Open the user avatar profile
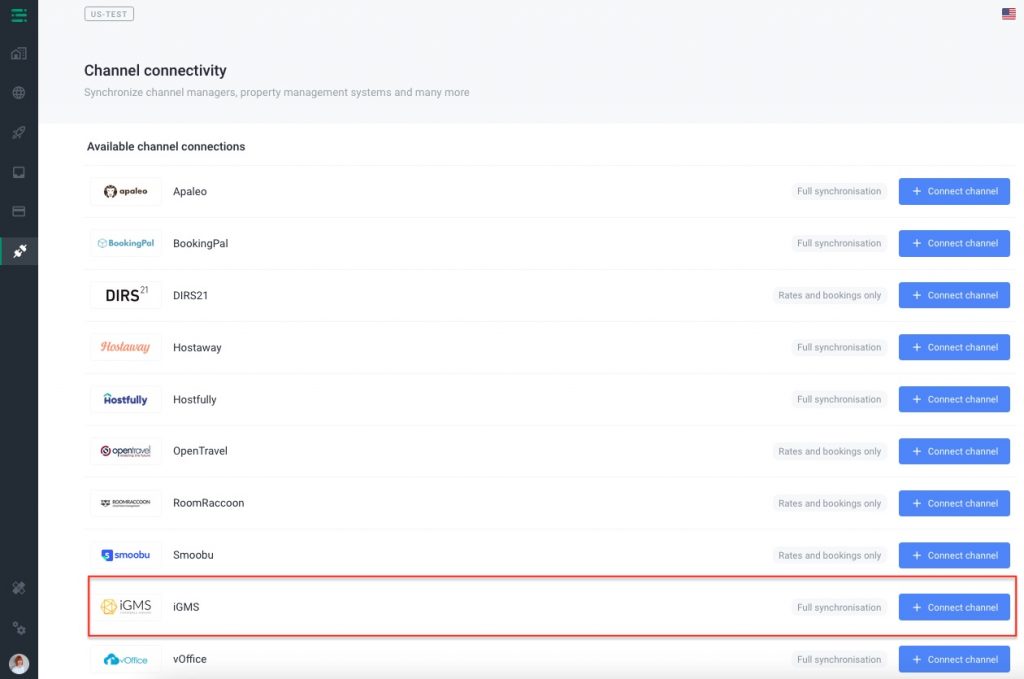 pyautogui.click(x=19, y=663)
